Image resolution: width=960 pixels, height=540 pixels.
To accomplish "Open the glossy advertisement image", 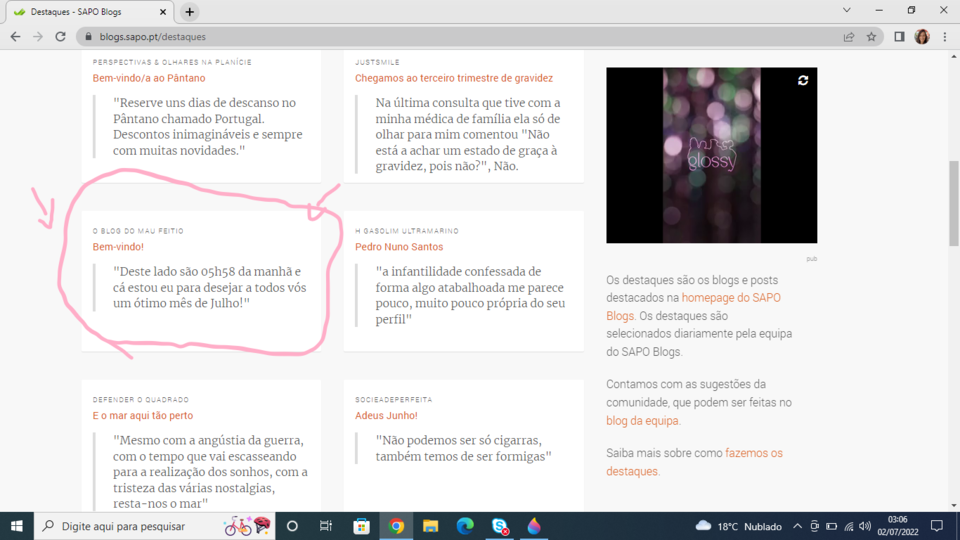I will [711, 156].
